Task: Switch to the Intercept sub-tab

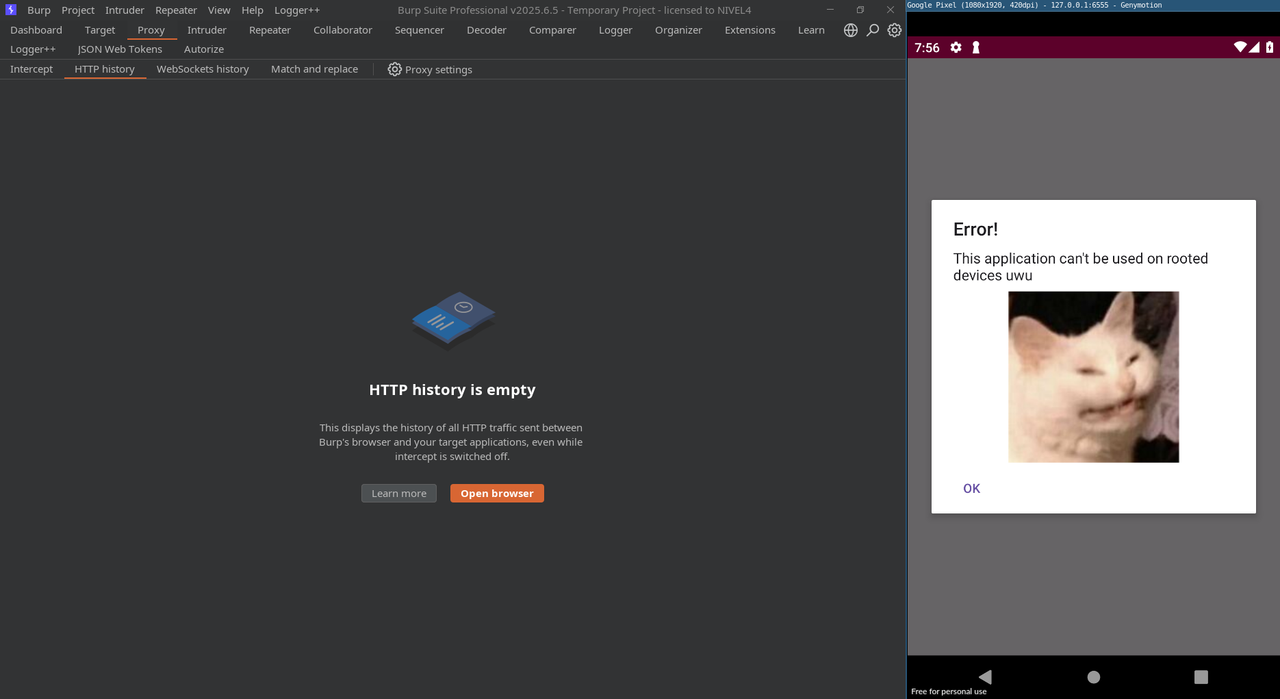Action: pos(31,69)
